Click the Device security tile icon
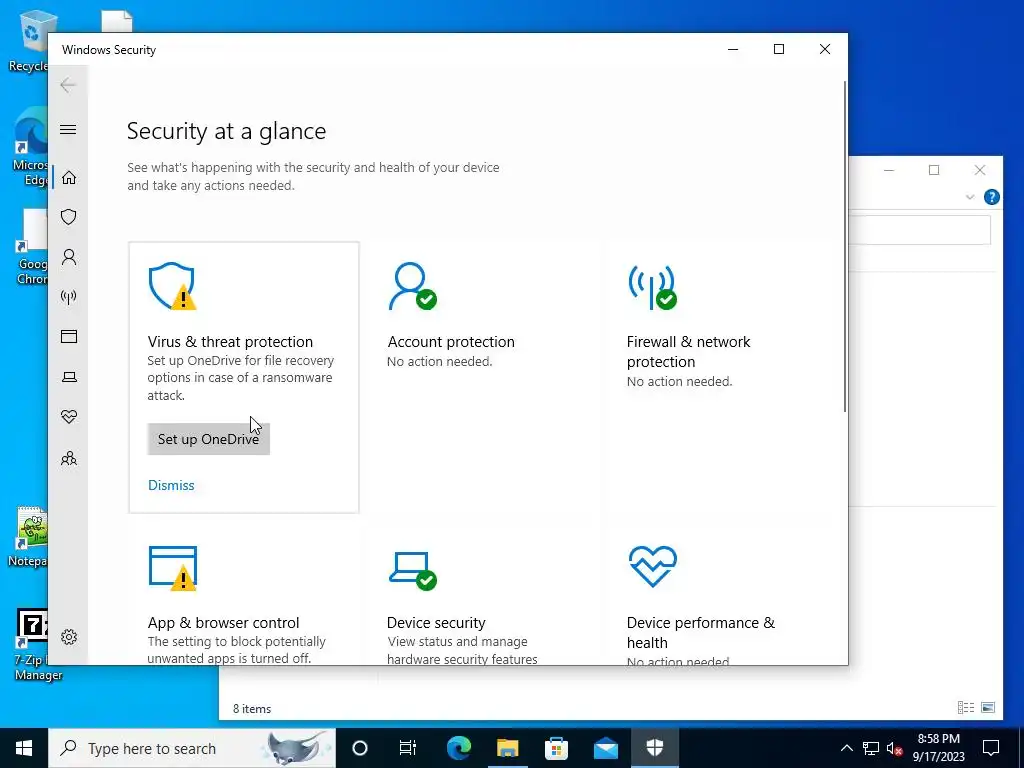1024x768 pixels. 412,570
